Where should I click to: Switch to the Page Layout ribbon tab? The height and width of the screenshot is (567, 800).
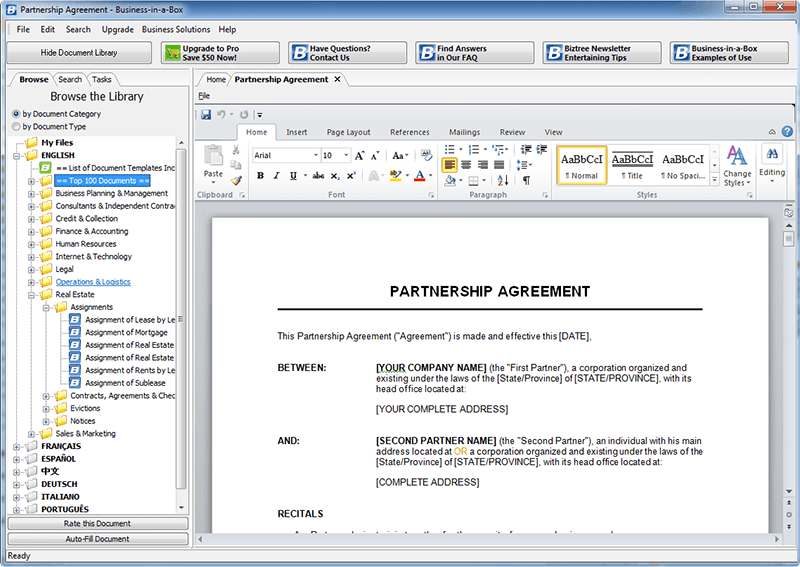(348, 132)
